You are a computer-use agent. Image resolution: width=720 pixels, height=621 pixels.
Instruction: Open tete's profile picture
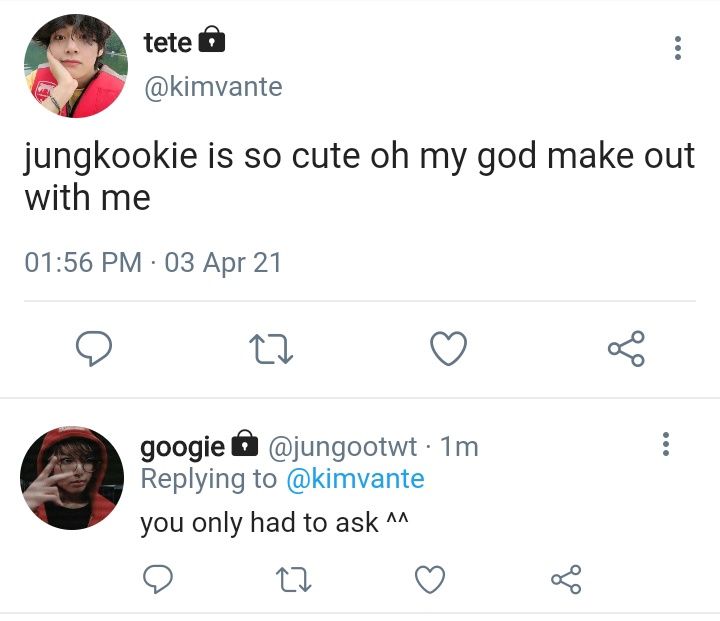76,66
